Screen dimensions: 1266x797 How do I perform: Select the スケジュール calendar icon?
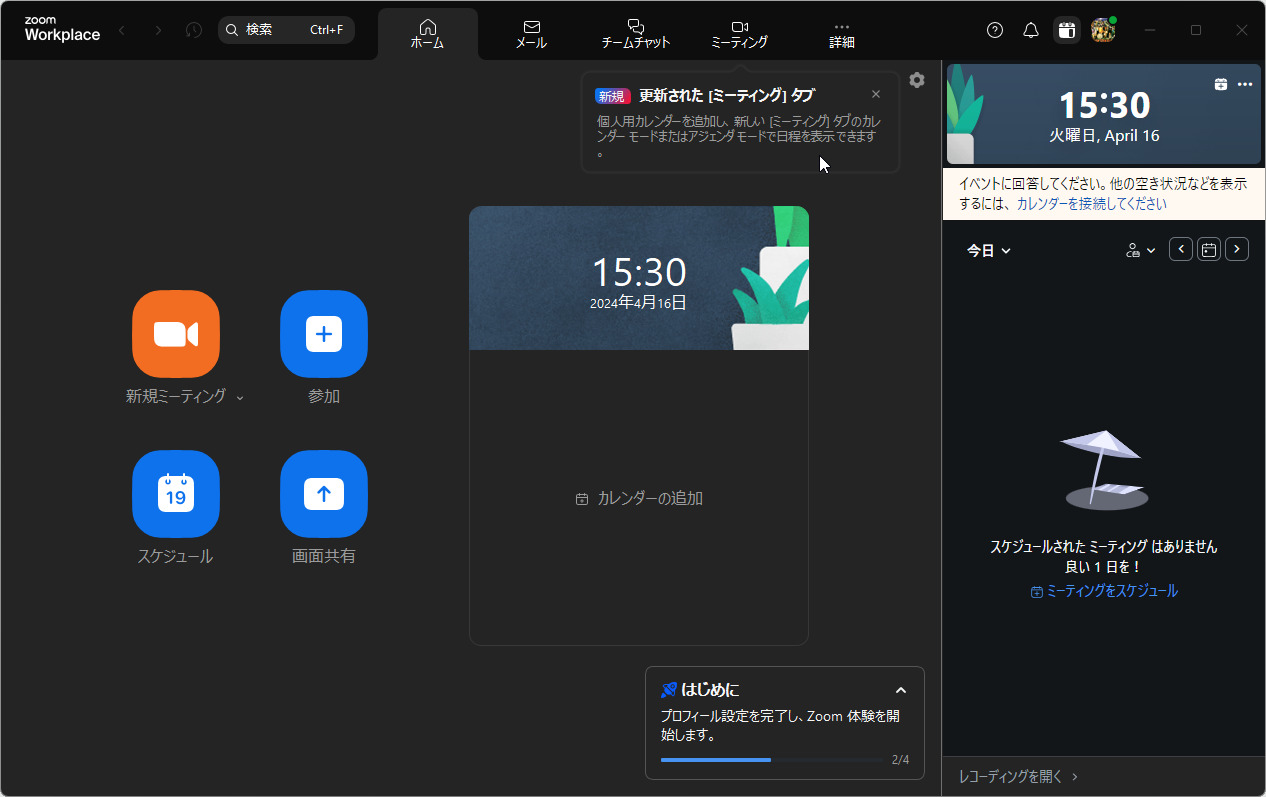(x=176, y=494)
